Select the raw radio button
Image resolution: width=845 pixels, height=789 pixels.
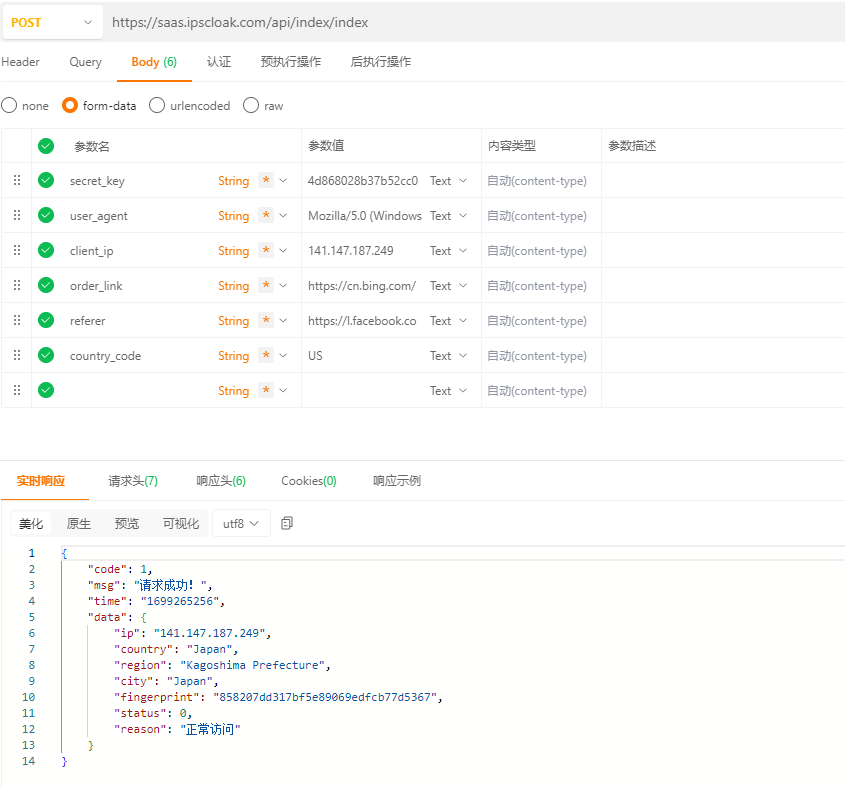click(x=251, y=105)
